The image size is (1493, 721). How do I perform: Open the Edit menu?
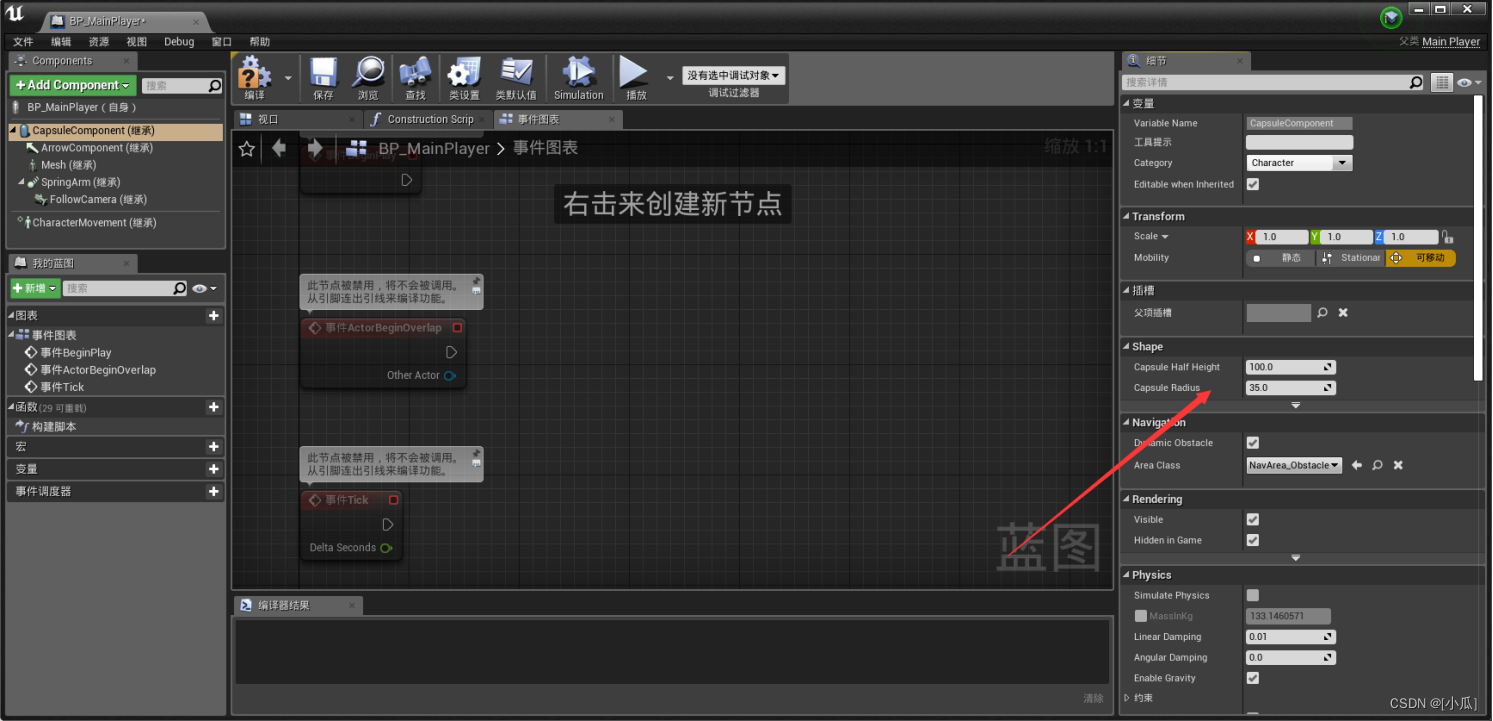(61, 42)
